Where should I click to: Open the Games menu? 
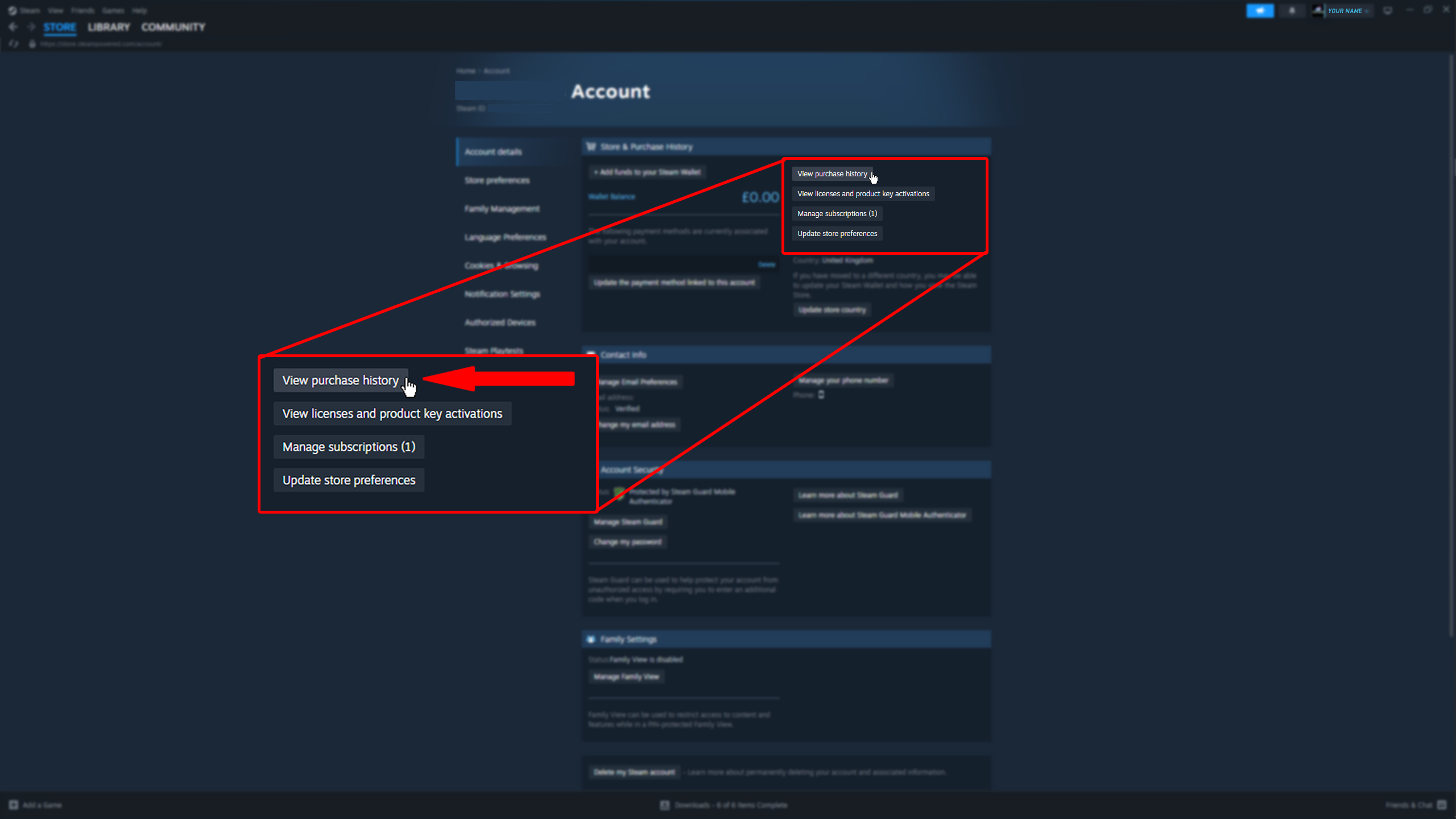[x=113, y=11]
